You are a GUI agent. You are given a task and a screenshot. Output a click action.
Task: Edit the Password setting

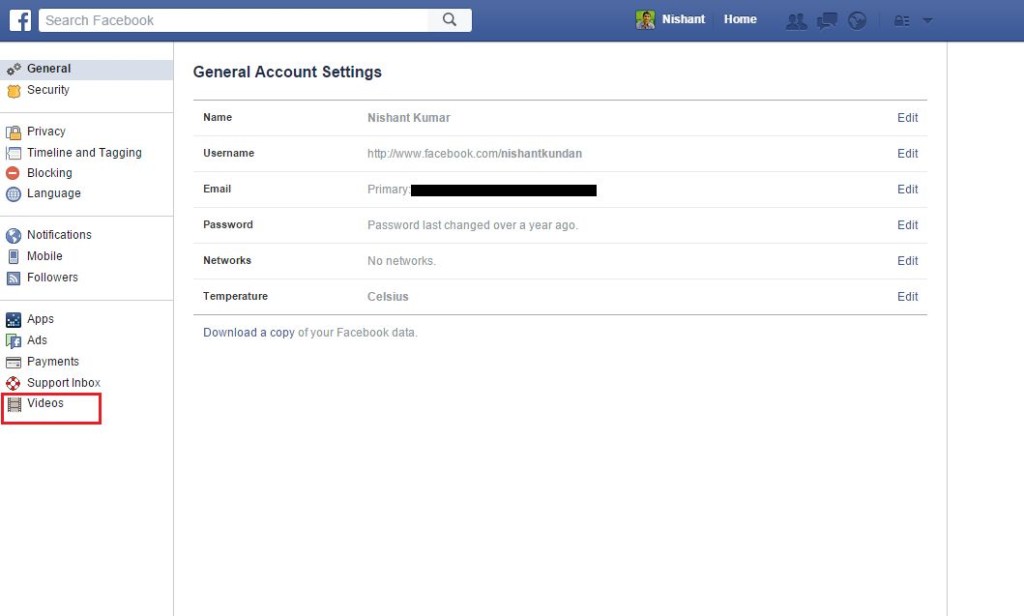click(x=907, y=225)
